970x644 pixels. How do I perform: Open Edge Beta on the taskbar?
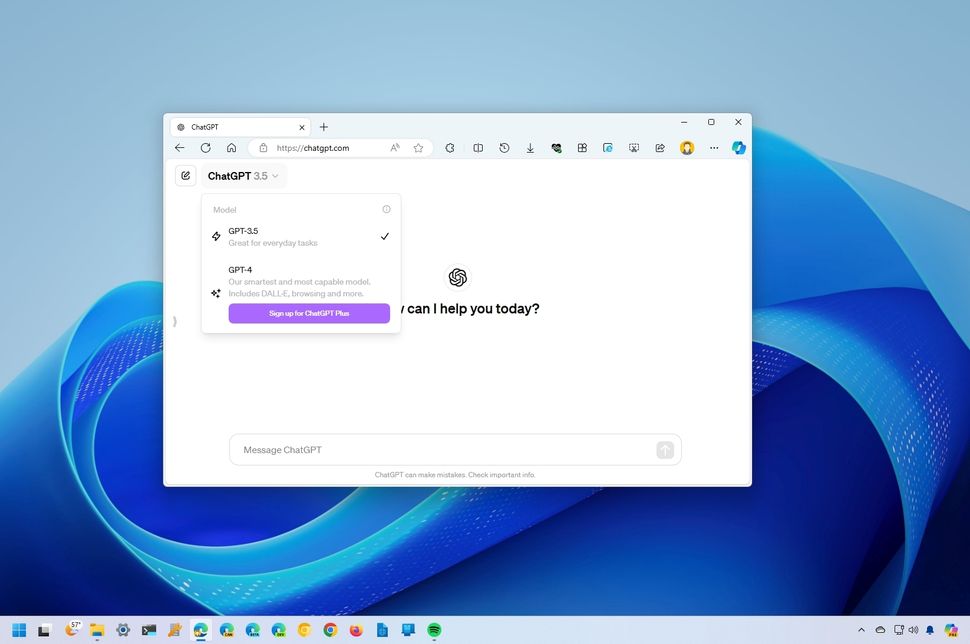click(252, 630)
